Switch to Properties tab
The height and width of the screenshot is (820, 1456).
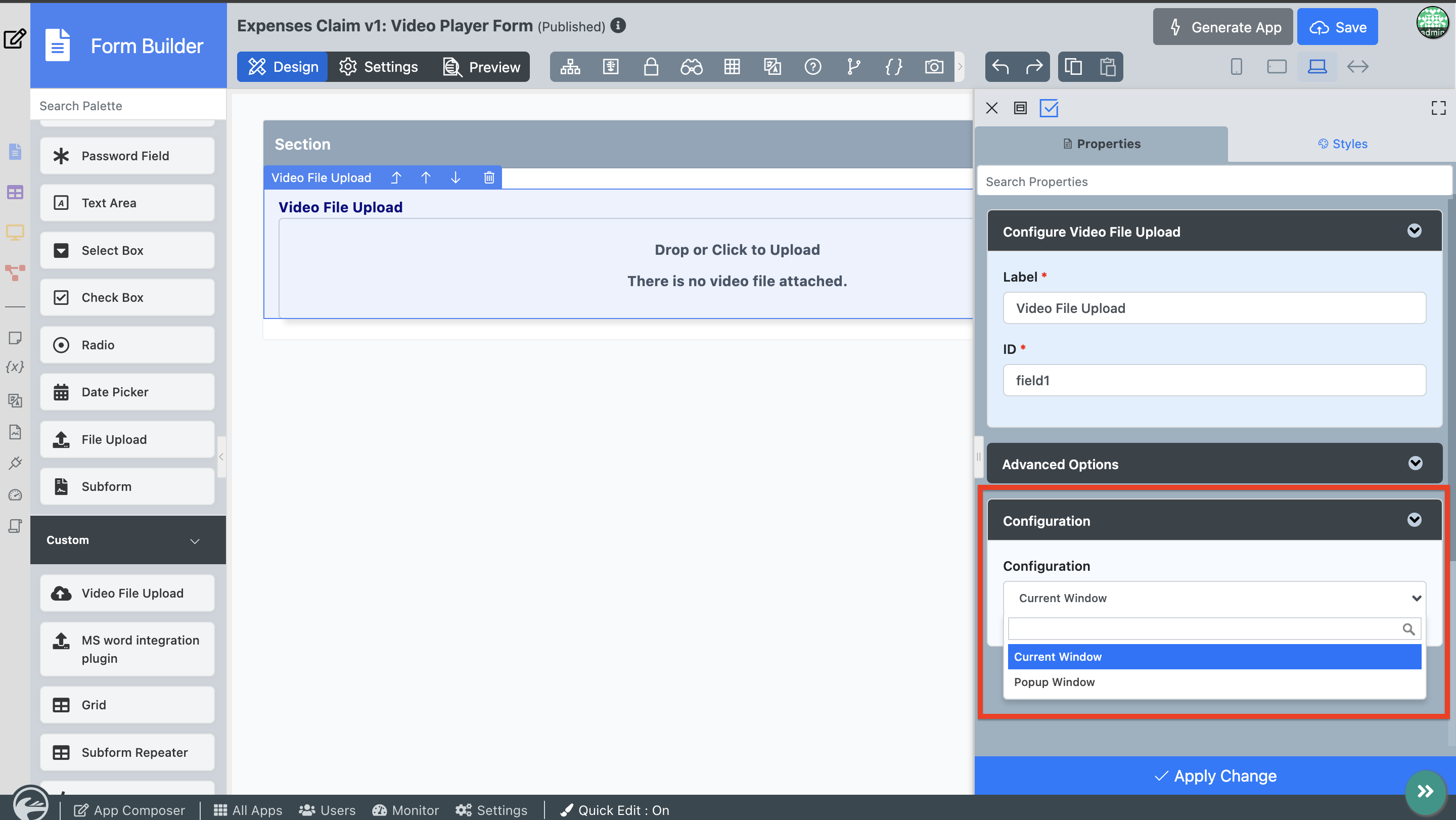click(x=1102, y=144)
